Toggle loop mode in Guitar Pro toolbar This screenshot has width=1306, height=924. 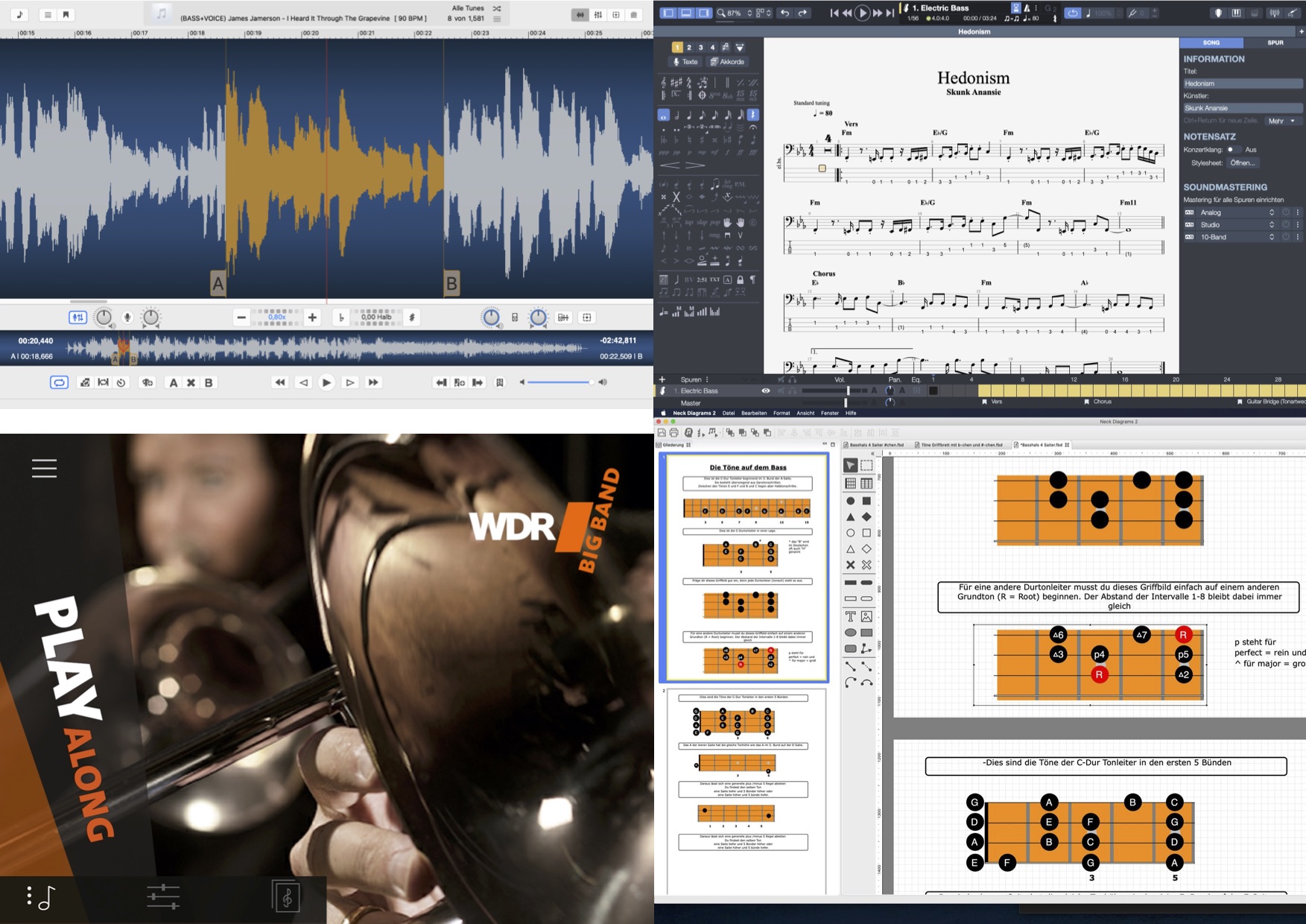(1072, 13)
